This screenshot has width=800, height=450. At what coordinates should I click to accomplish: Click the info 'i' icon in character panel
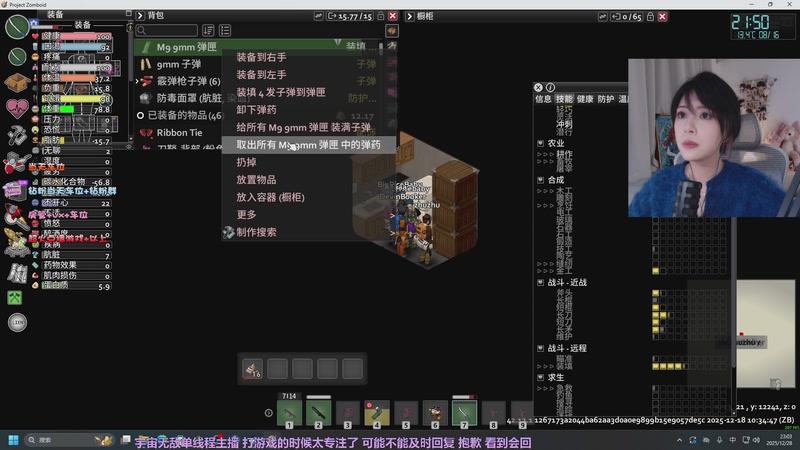pos(550,87)
